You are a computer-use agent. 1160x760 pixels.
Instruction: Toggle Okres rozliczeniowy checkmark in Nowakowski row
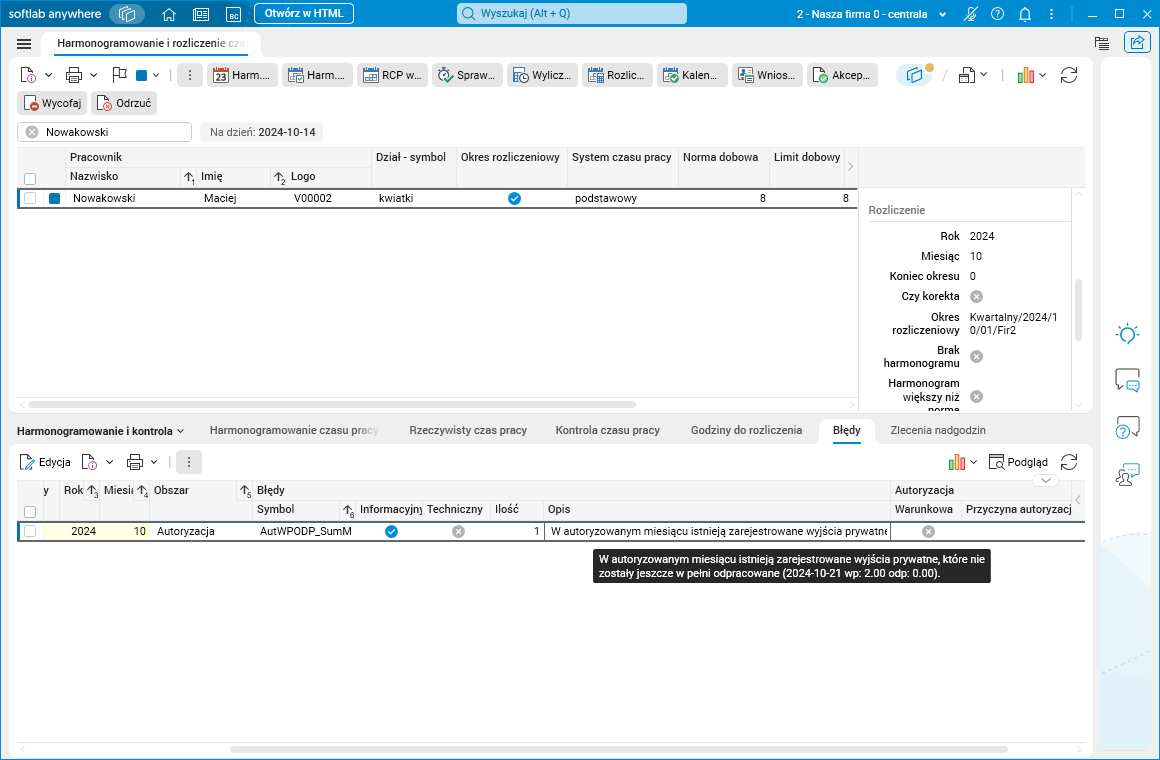pos(514,198)
